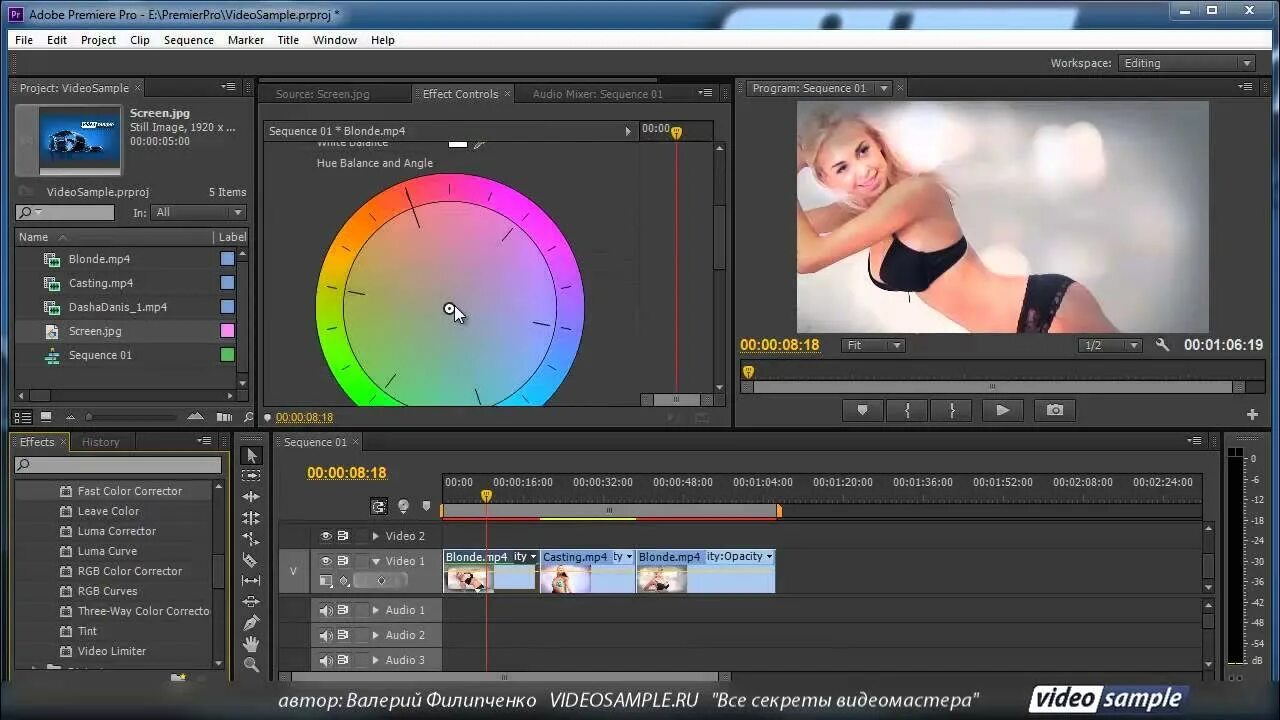
Task: Select Fast Color Corrector effect
Action: point(130,491)
